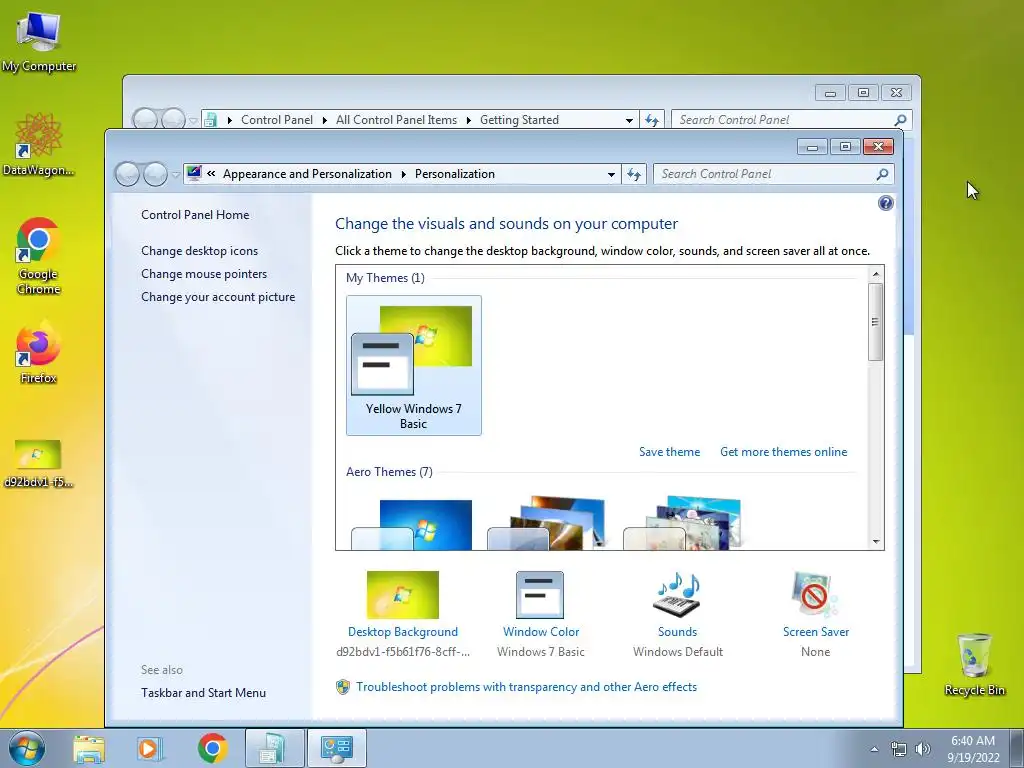The height and width of the screenshot is (768, 1024).
Task: Click the clock showing 6:40 AM
Action: 973,749
